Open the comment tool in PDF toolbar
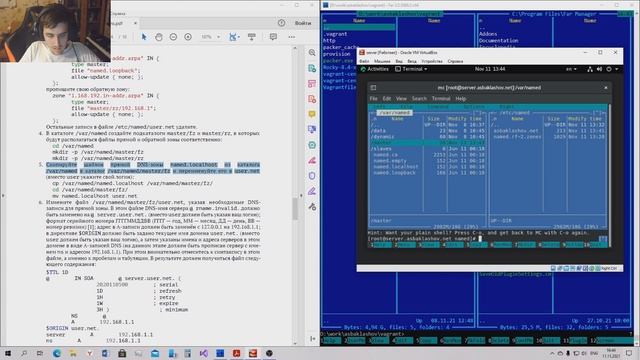This screenshot has height=360, width=640. click(273, 37)
